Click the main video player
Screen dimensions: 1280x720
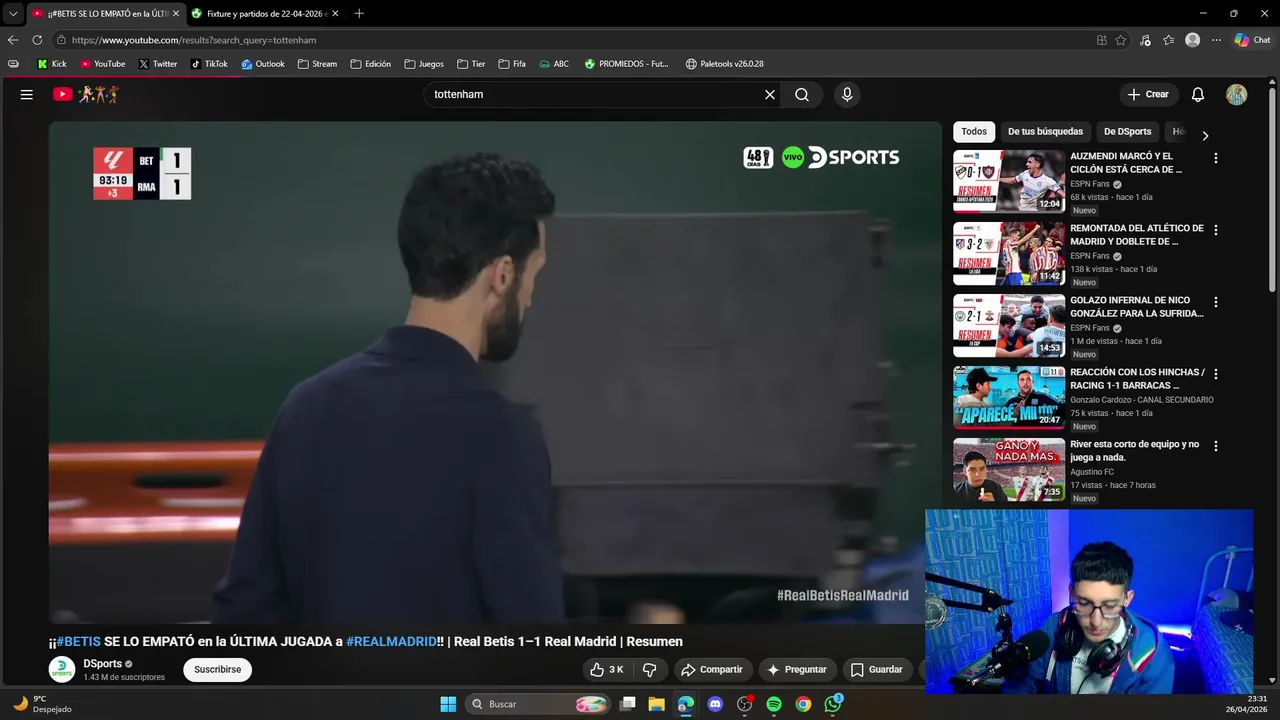pyautogui.click(x=495, y=373)
